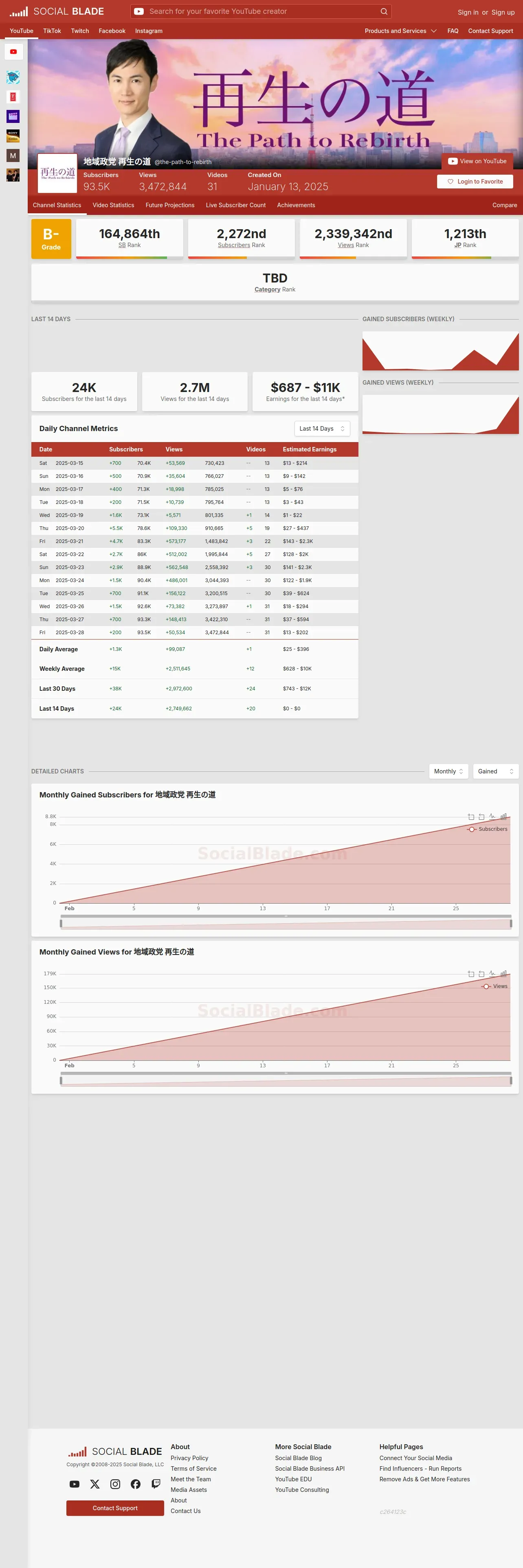Viewport: 523px width, 1568px height.
Task: Open footer Instagram social icon
Action: coord(115,1484)
